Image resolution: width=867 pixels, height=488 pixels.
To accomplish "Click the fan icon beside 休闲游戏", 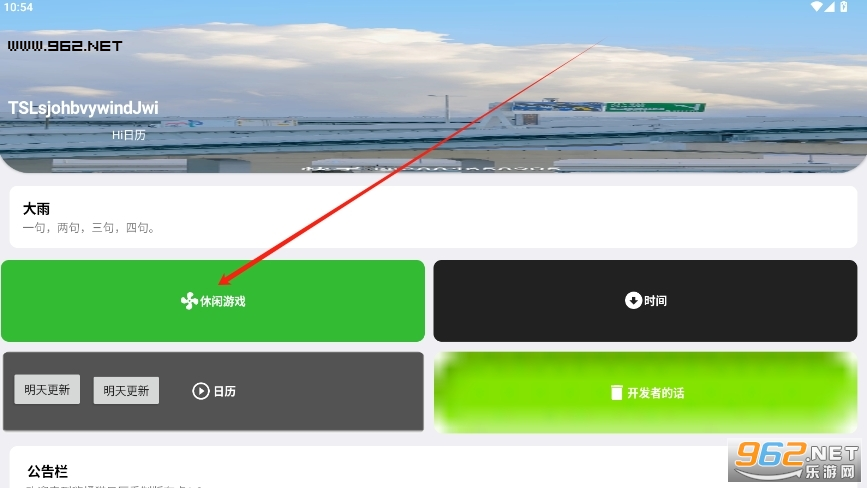I will 189,301.
